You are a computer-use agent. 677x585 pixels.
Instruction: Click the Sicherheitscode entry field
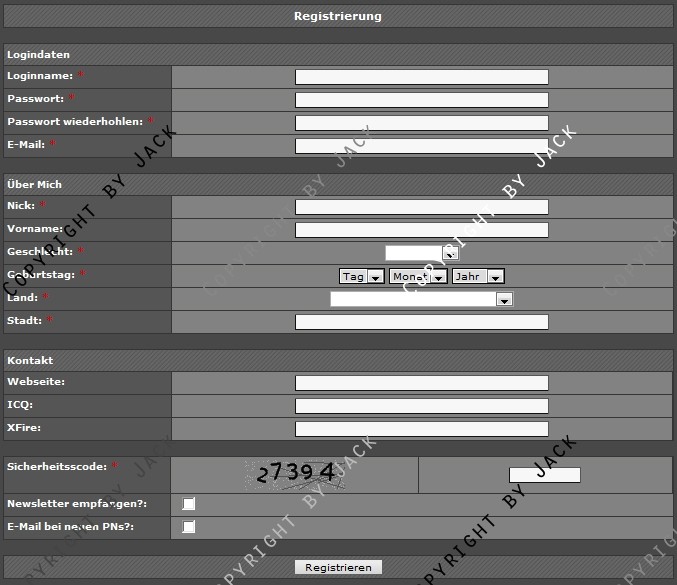pyautogui.click(x=544, y=475)
